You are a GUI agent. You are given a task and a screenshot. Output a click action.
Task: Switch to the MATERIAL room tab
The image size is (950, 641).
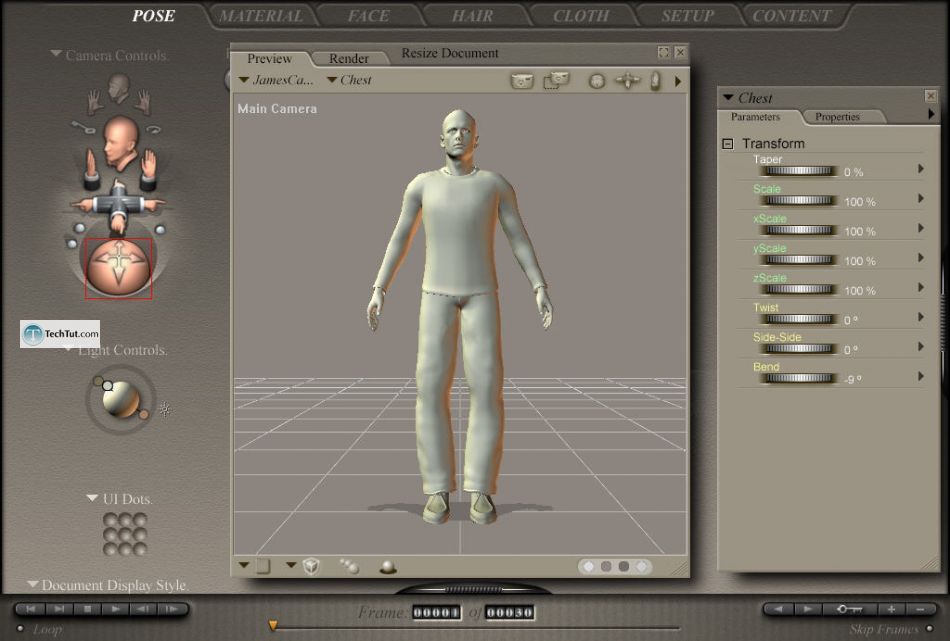(x=260, y=16)
